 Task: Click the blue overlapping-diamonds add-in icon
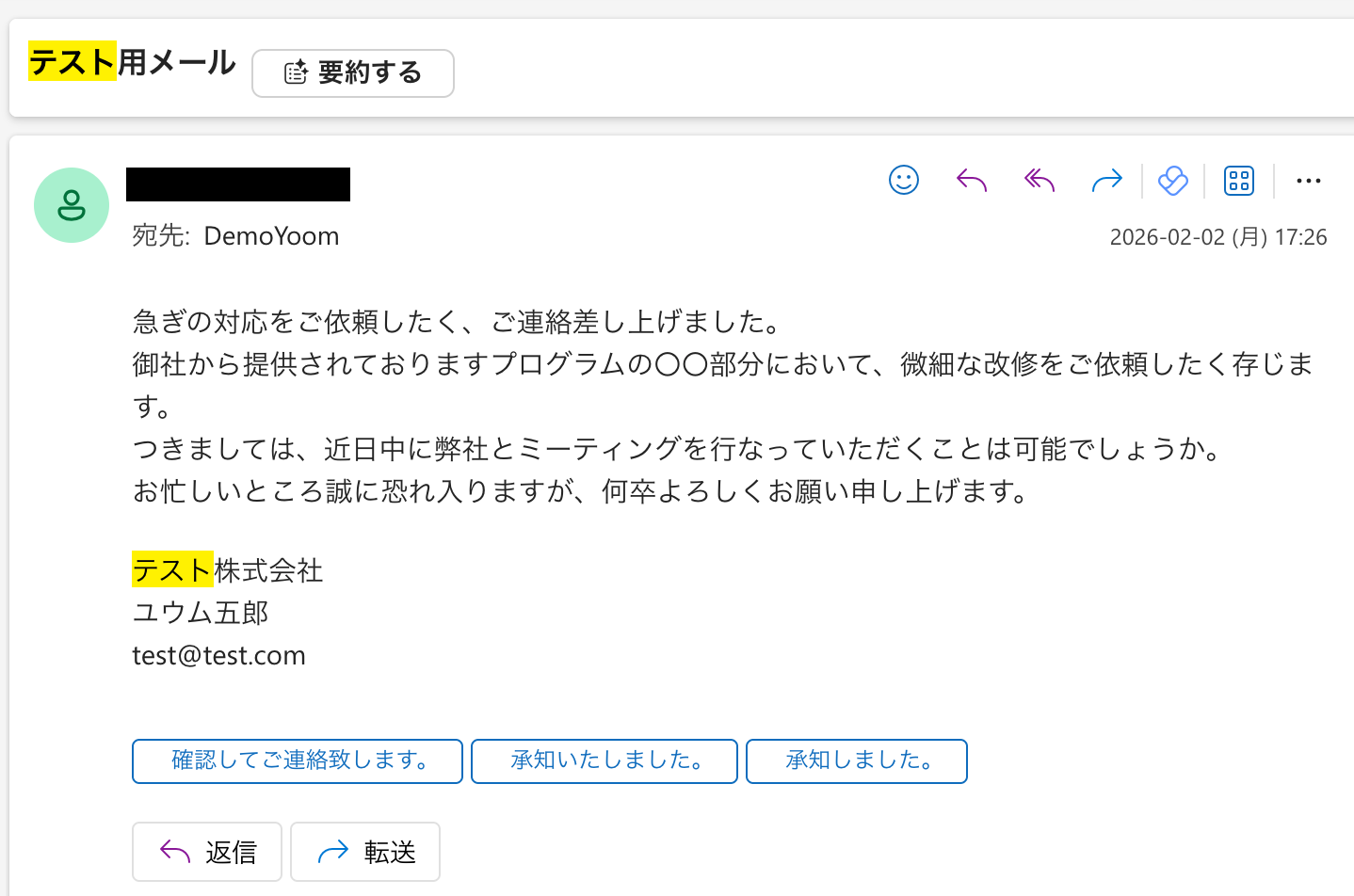pos(1173,180)
